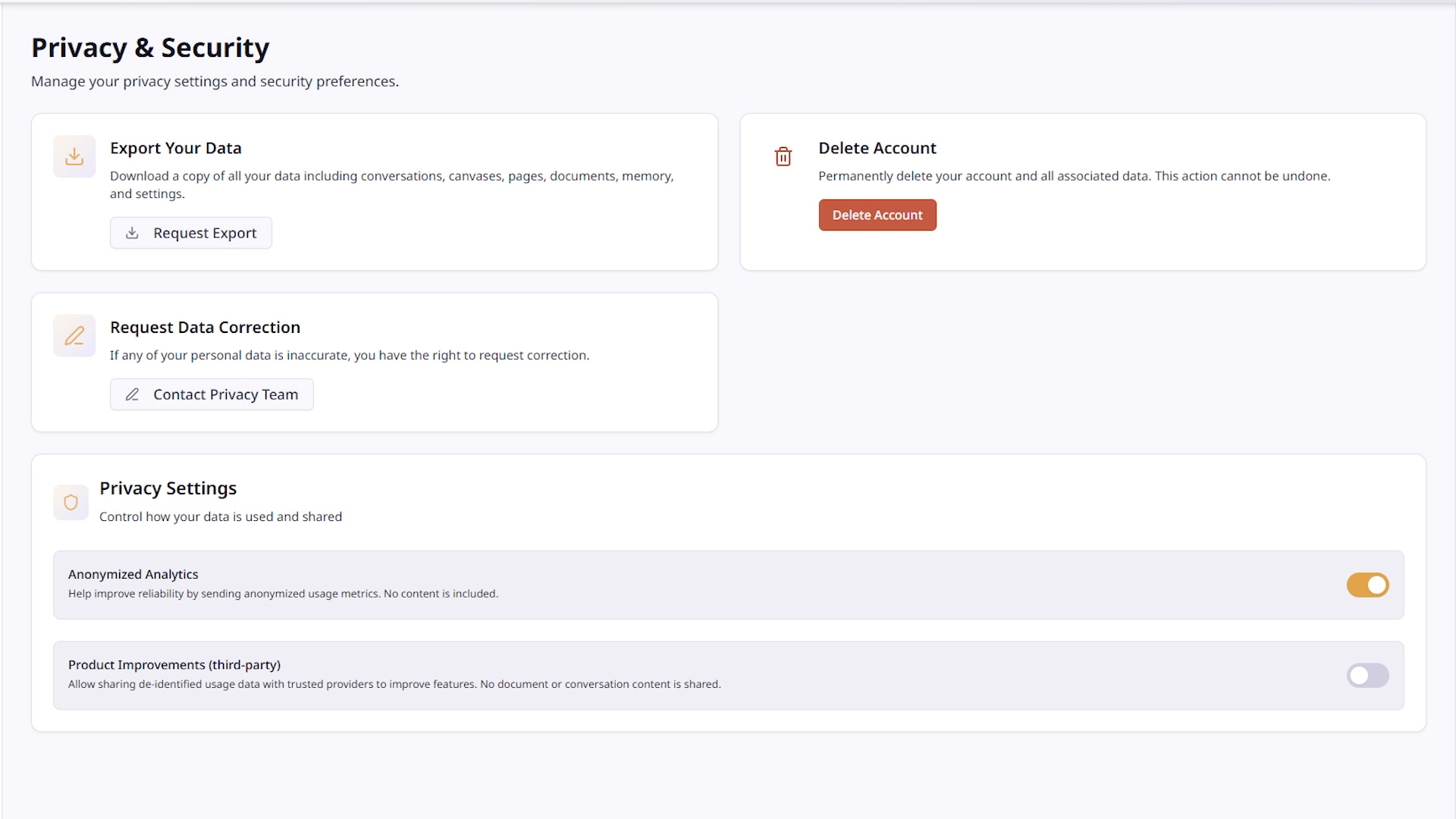The width and height of the screenshot is (1456, 819).
Task: Select the Privacy & Security page heading
Action: pos(149,47)
